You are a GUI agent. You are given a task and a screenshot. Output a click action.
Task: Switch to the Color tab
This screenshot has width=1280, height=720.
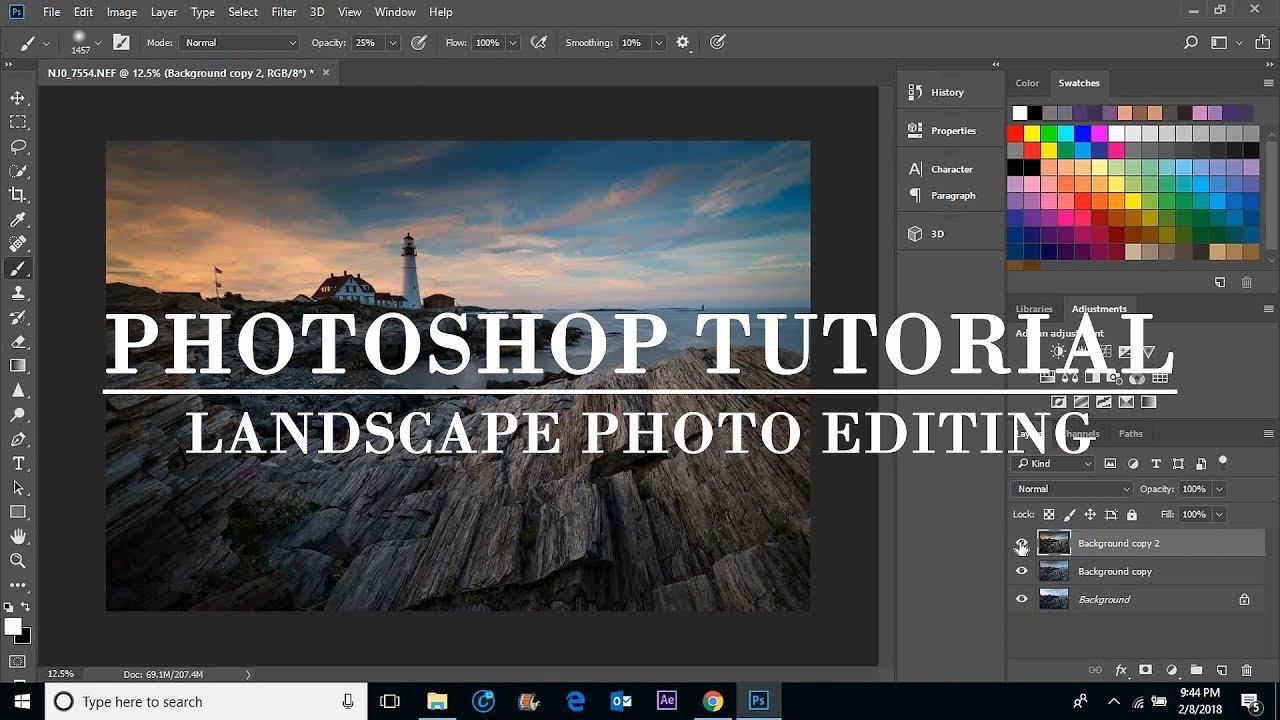[1027, 83]
